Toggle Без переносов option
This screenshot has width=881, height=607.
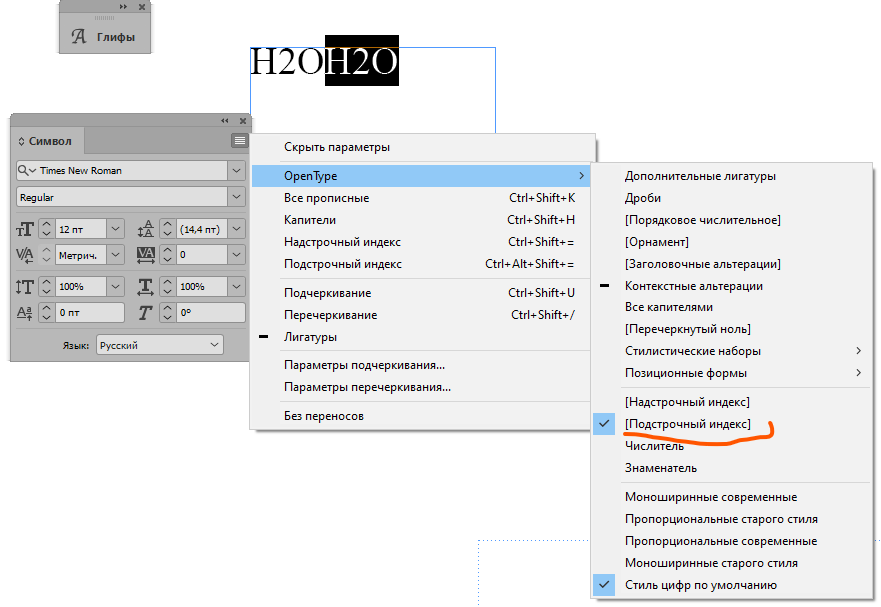[422, 416]
